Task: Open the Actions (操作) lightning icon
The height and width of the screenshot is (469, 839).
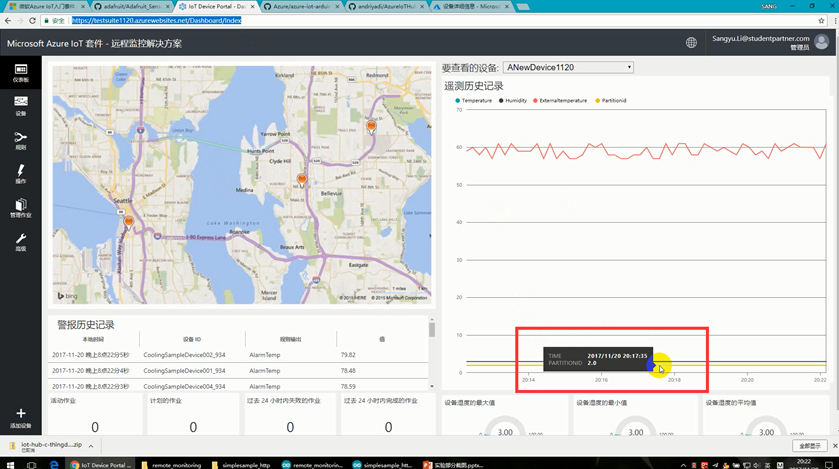Action: tap(20, 174)
